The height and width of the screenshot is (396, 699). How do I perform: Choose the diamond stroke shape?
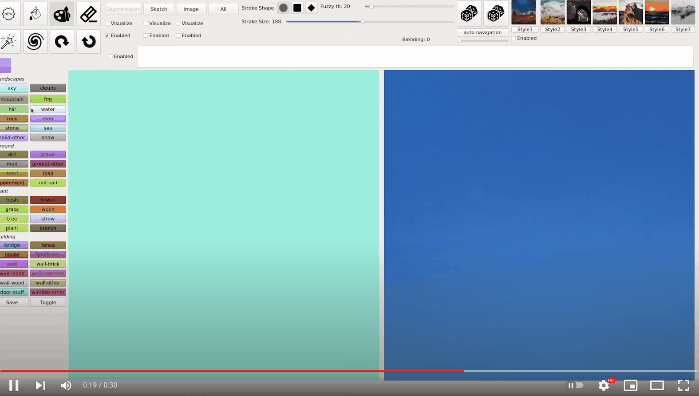click(x=312, y=8)
